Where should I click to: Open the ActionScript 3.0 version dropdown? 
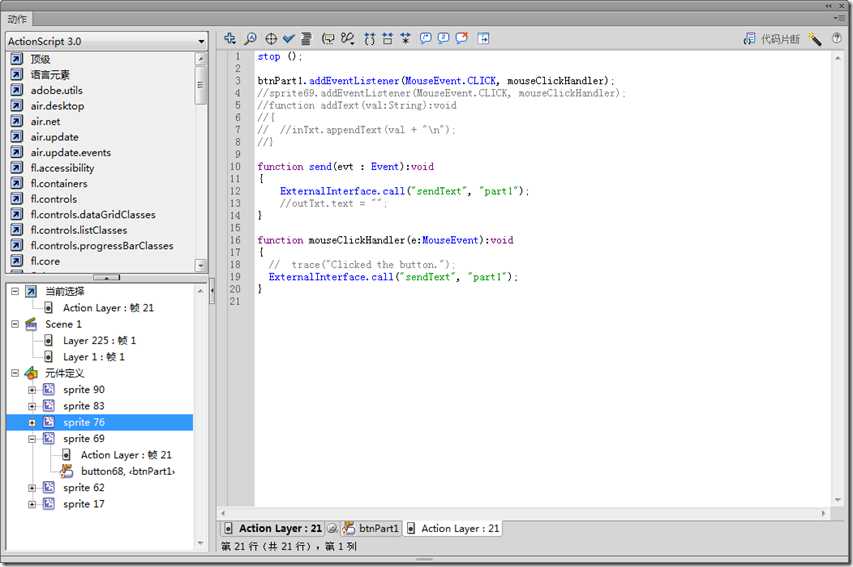(x=107, y=41)
